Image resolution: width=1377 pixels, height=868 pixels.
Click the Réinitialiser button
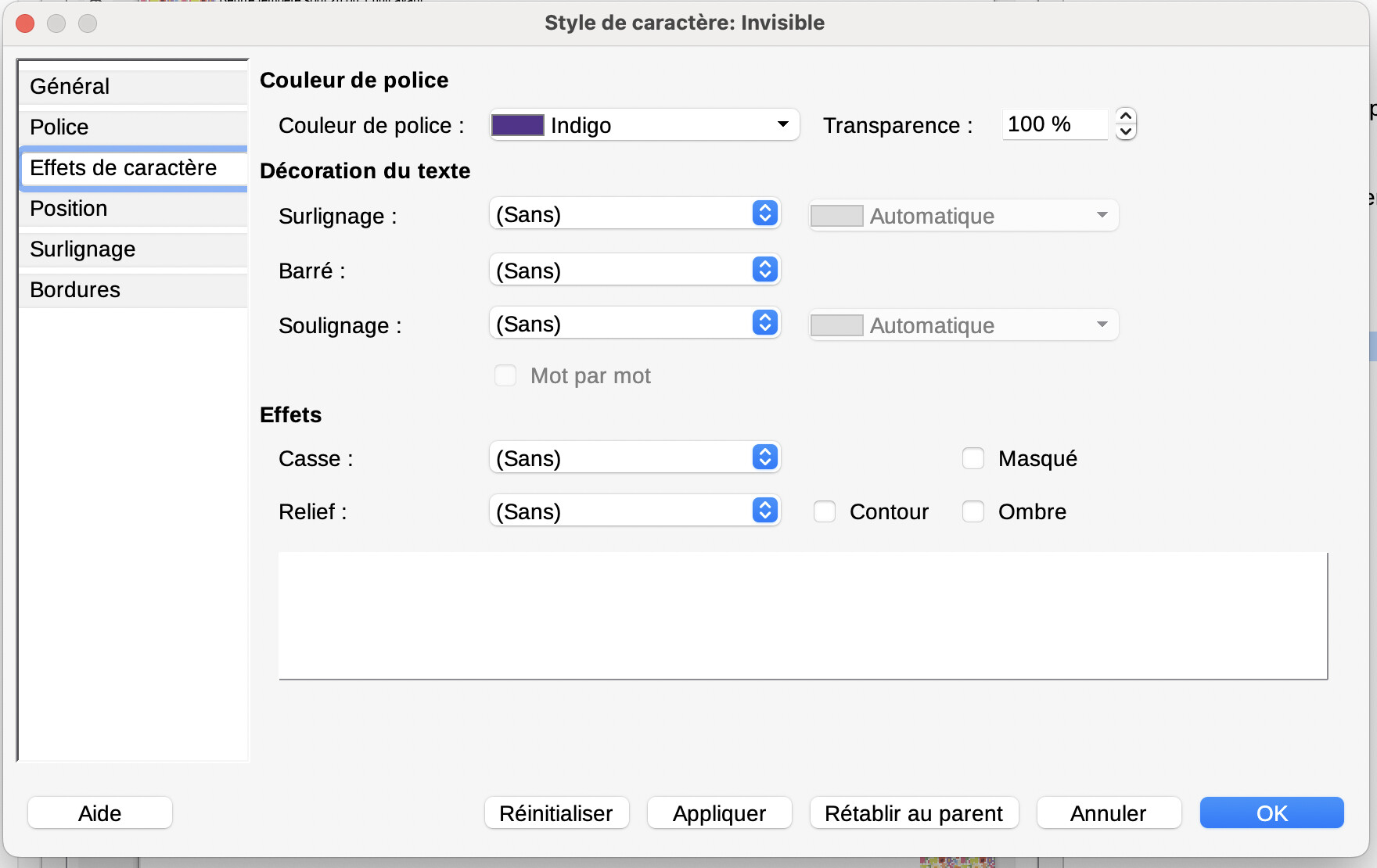click(x=556, y=813)
